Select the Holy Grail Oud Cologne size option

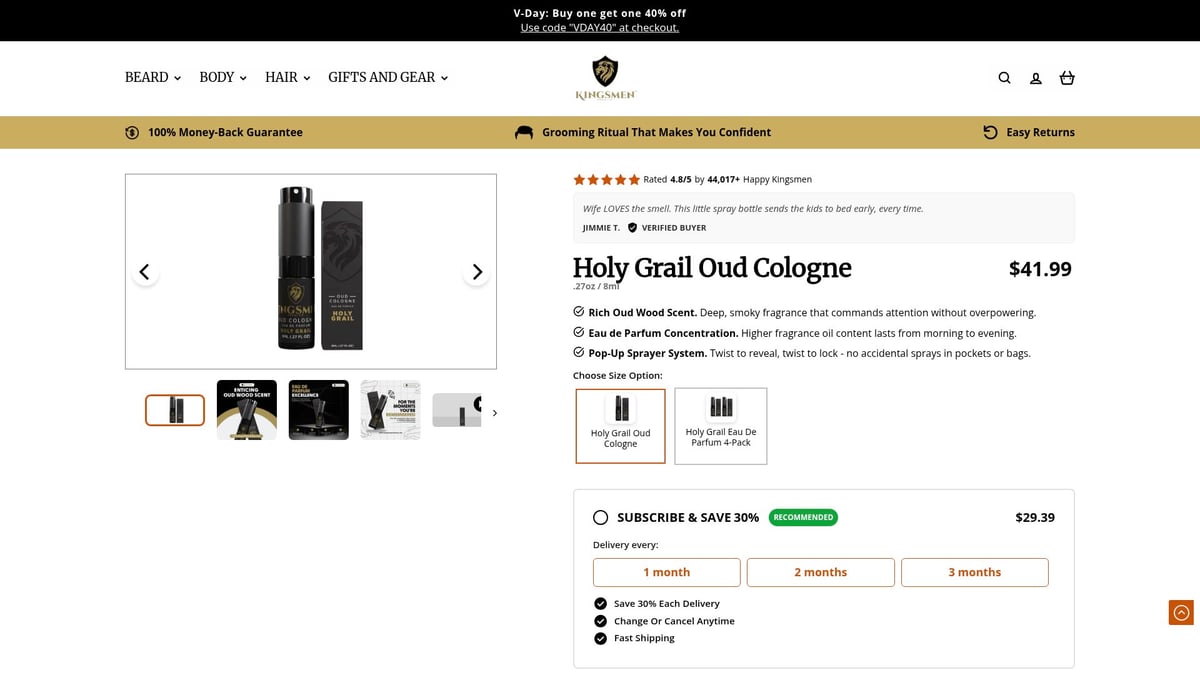[620, 425]
